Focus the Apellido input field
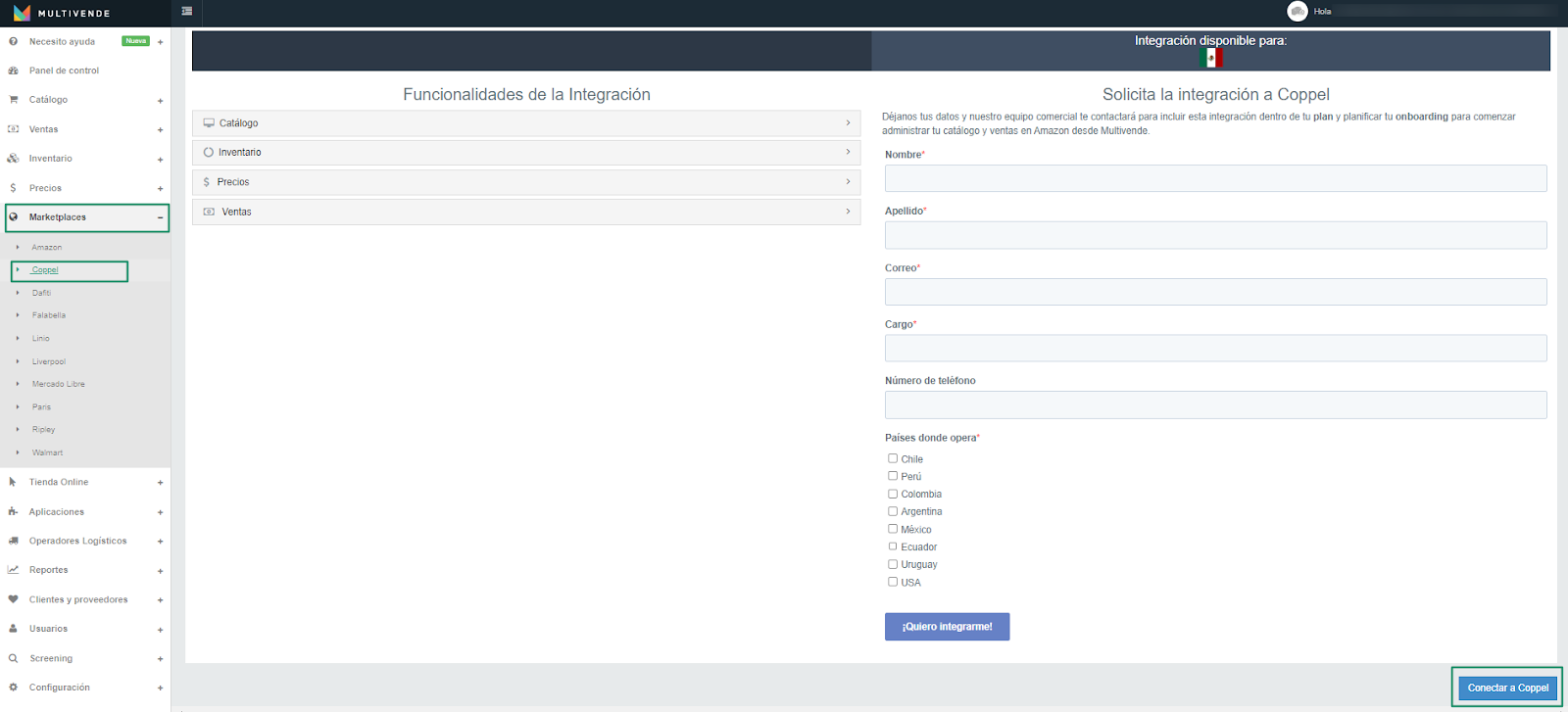1568x712 pixels. 1215,235
